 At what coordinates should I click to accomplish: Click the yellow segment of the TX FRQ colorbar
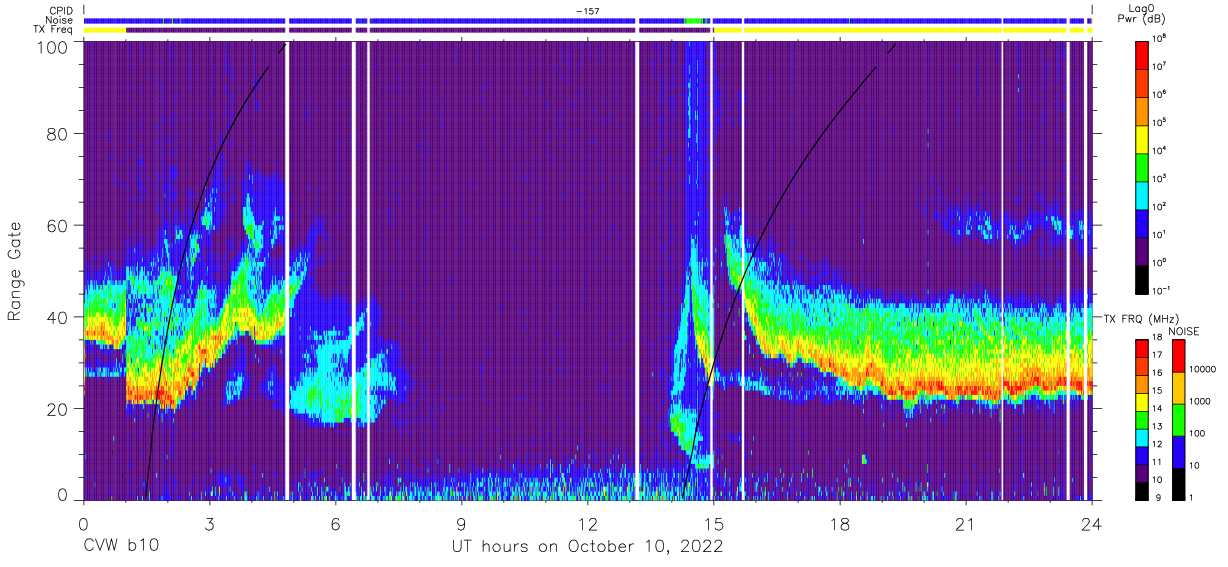tap(1142, 401)
